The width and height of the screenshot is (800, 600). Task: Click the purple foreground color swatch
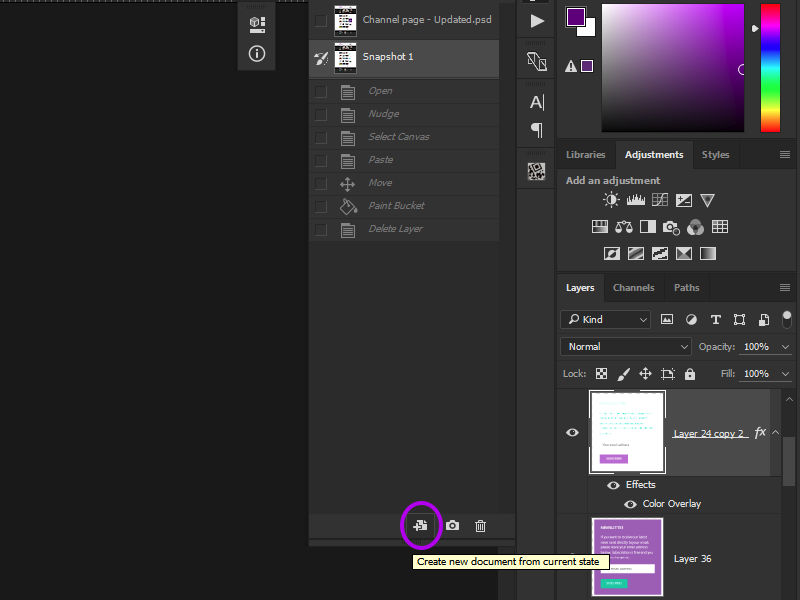(x=575, y=17)
